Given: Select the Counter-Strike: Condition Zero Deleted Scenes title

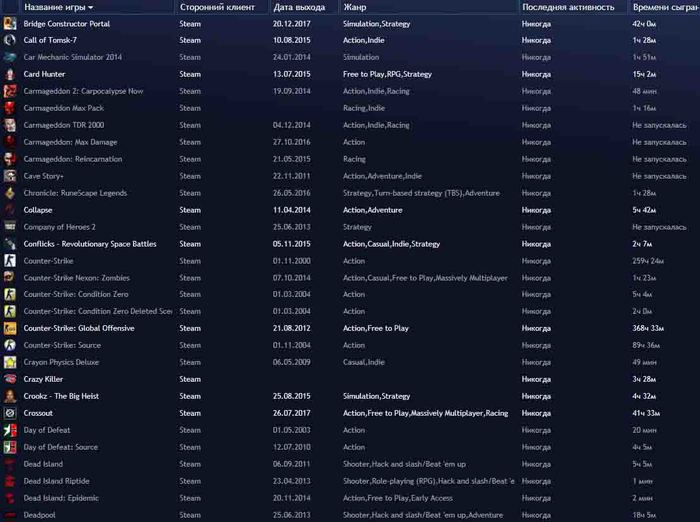Looking at the screenshot, I should (x=98, y=311).
